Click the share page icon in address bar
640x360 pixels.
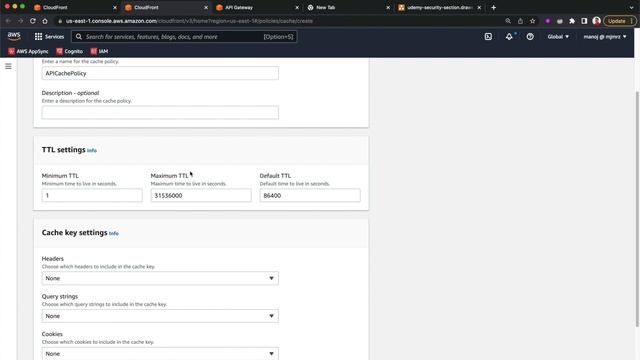[520, 21]
